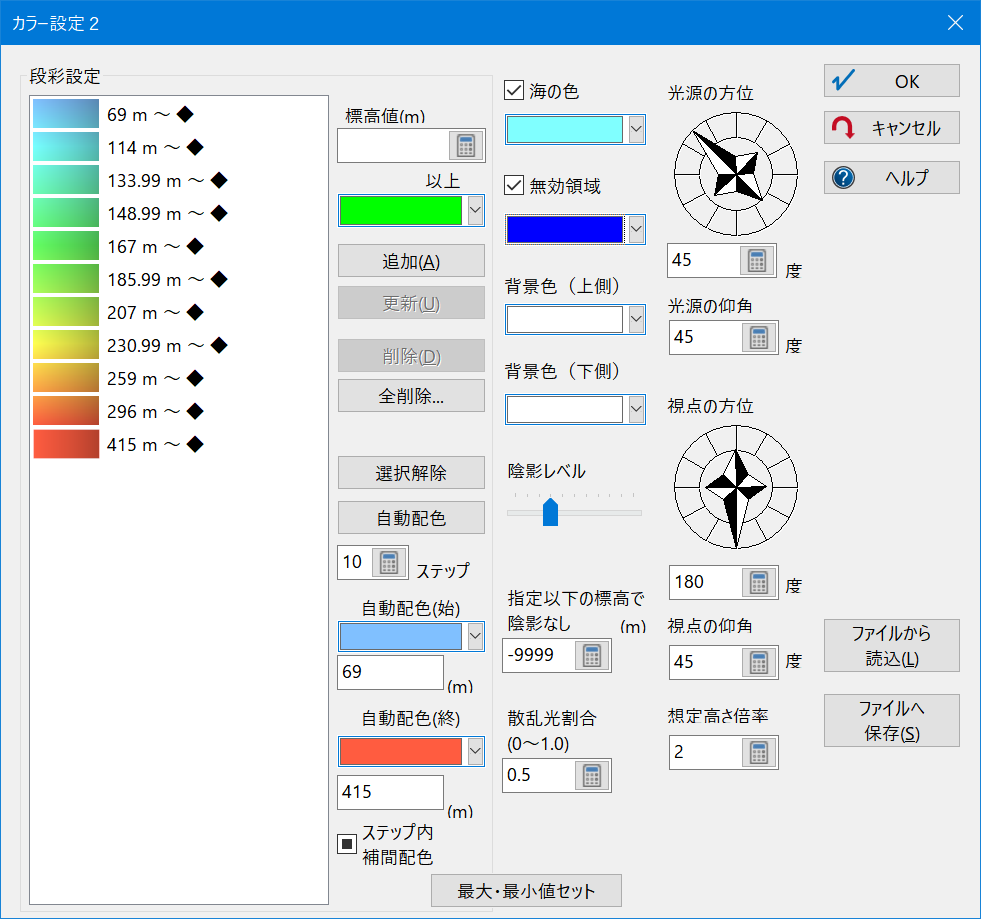The image size is (981, 919).
Task: Open ヘルプ help
Action: tap(892, 178)
